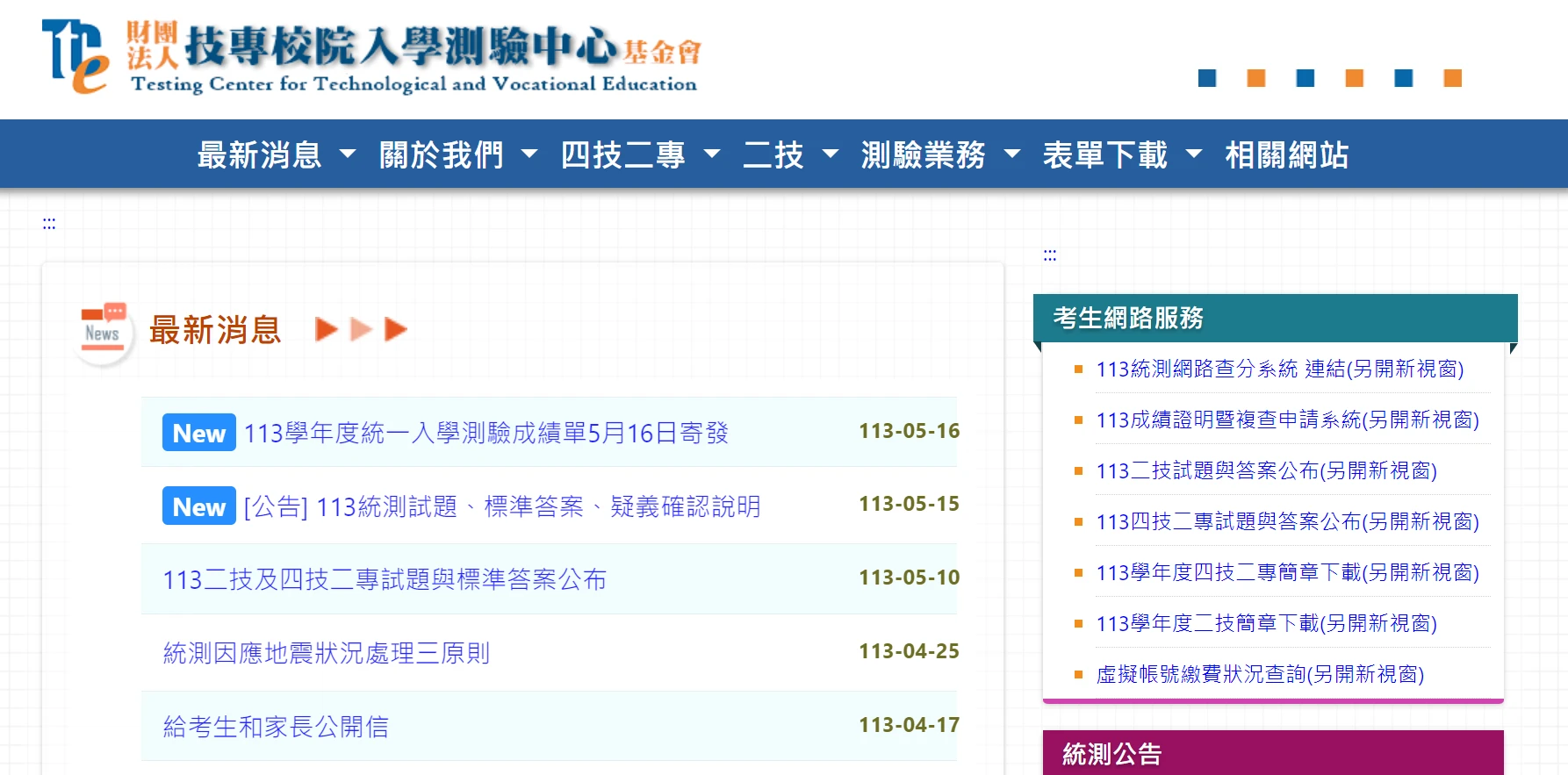Click the TCE logo in the header
Screen dimensions: 1568x775
76,57
